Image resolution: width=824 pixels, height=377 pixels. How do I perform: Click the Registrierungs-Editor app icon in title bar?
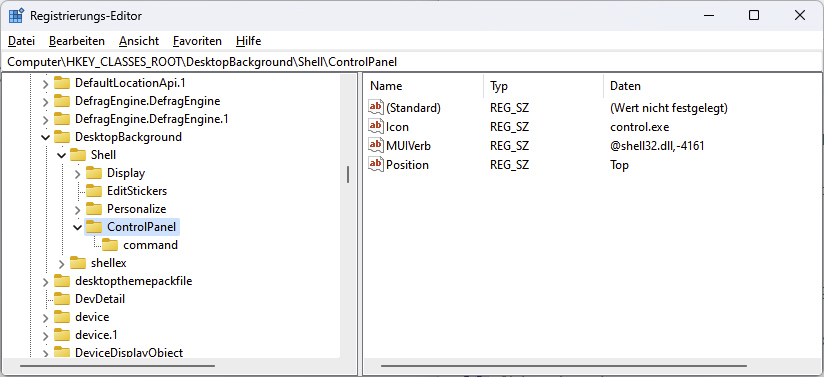point(16,16)
